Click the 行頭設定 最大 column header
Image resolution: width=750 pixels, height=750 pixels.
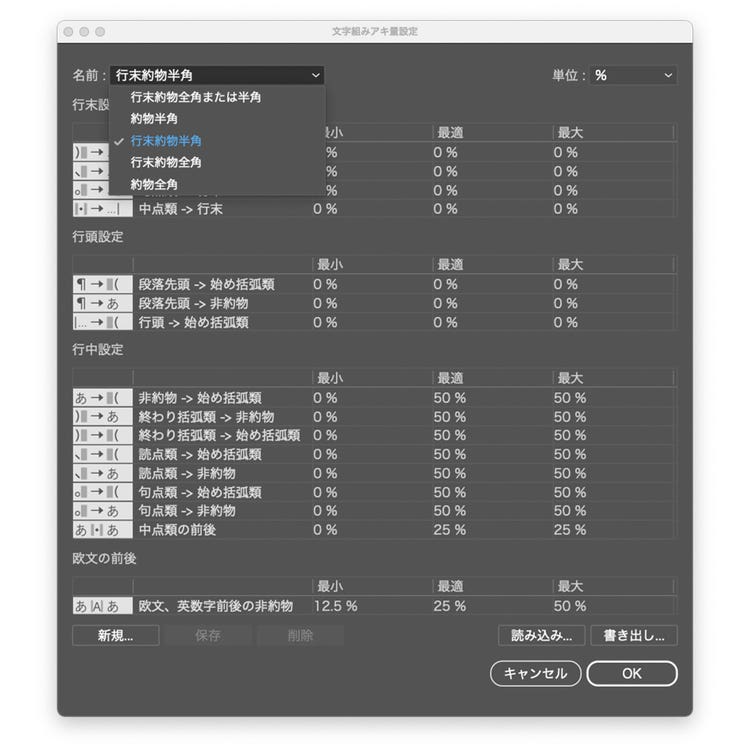tap(571, 265)
